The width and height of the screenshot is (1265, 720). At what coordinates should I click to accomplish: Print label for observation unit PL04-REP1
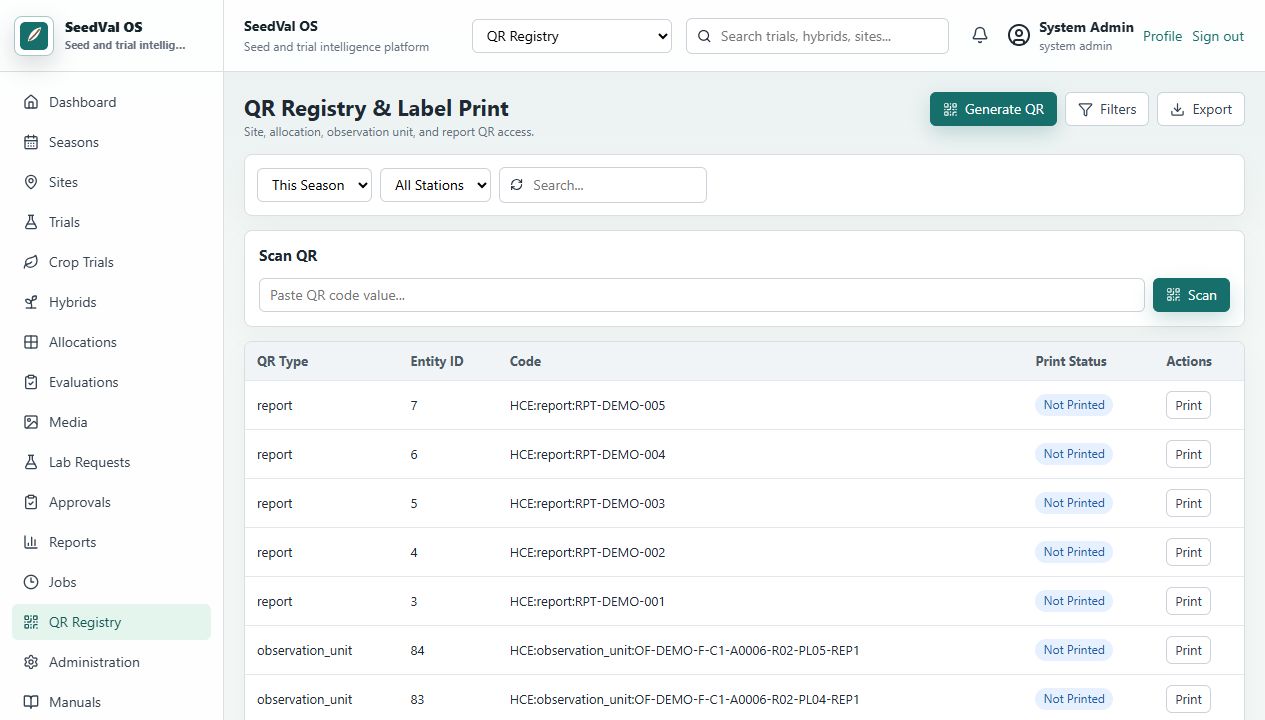click(x=1188, y=699)
